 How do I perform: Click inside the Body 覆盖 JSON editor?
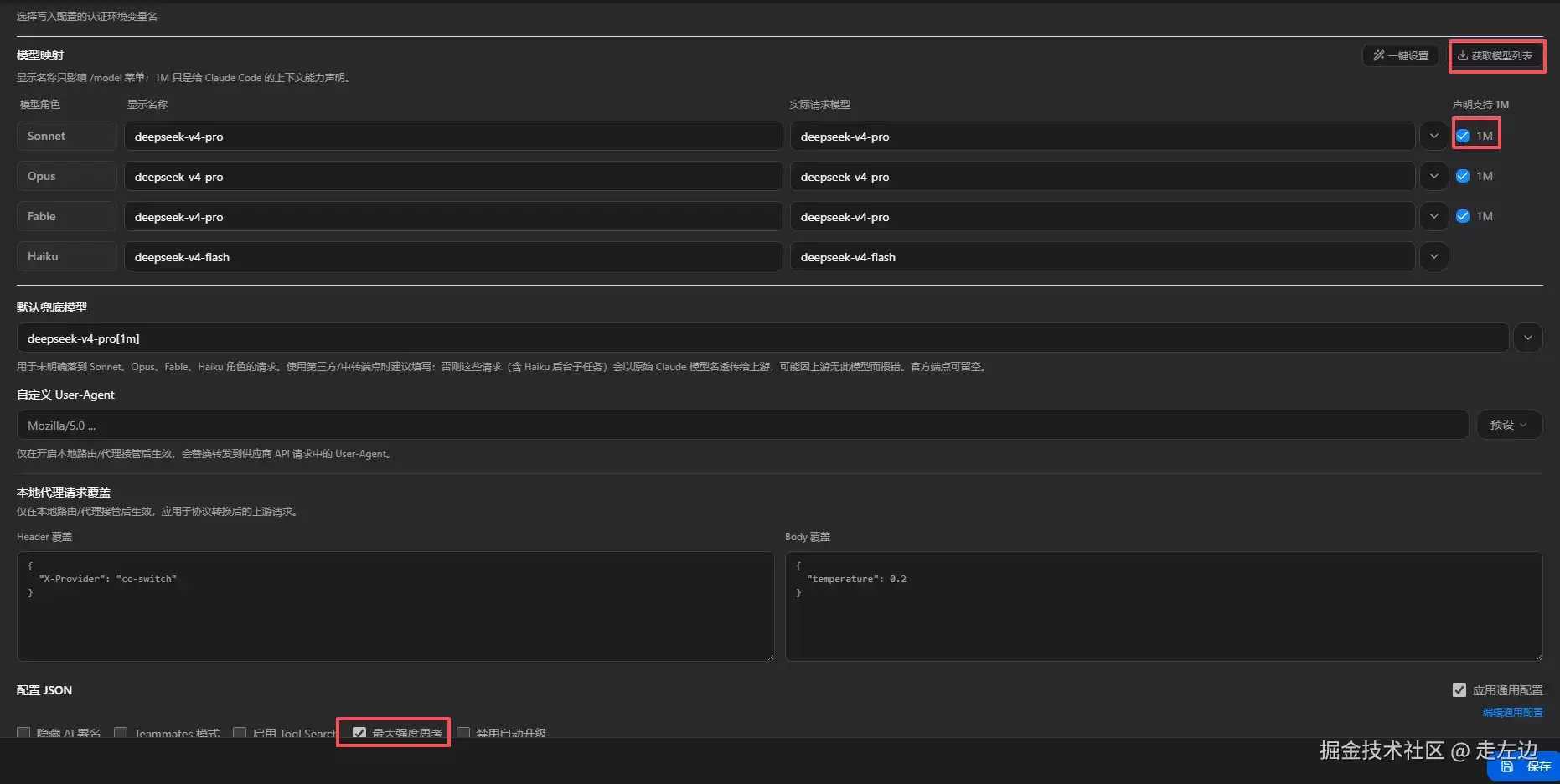click(1164, 606)
